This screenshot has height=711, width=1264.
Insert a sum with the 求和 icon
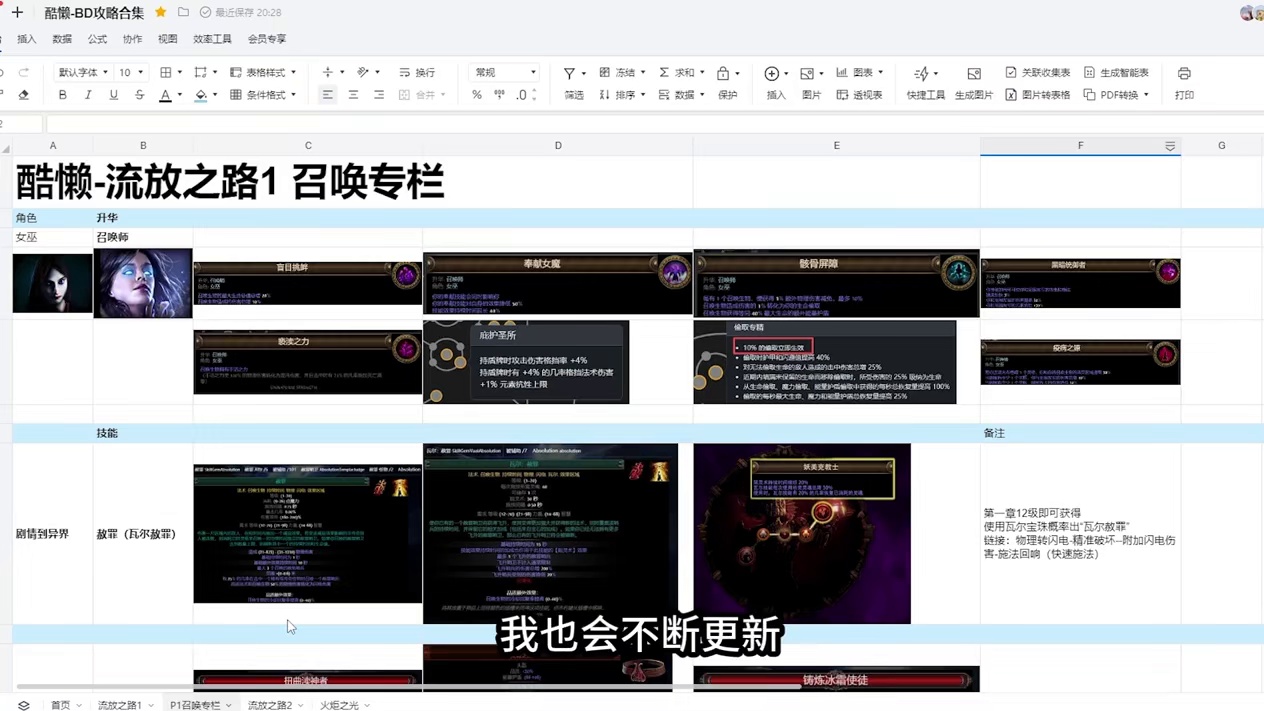tap(682, 72)
